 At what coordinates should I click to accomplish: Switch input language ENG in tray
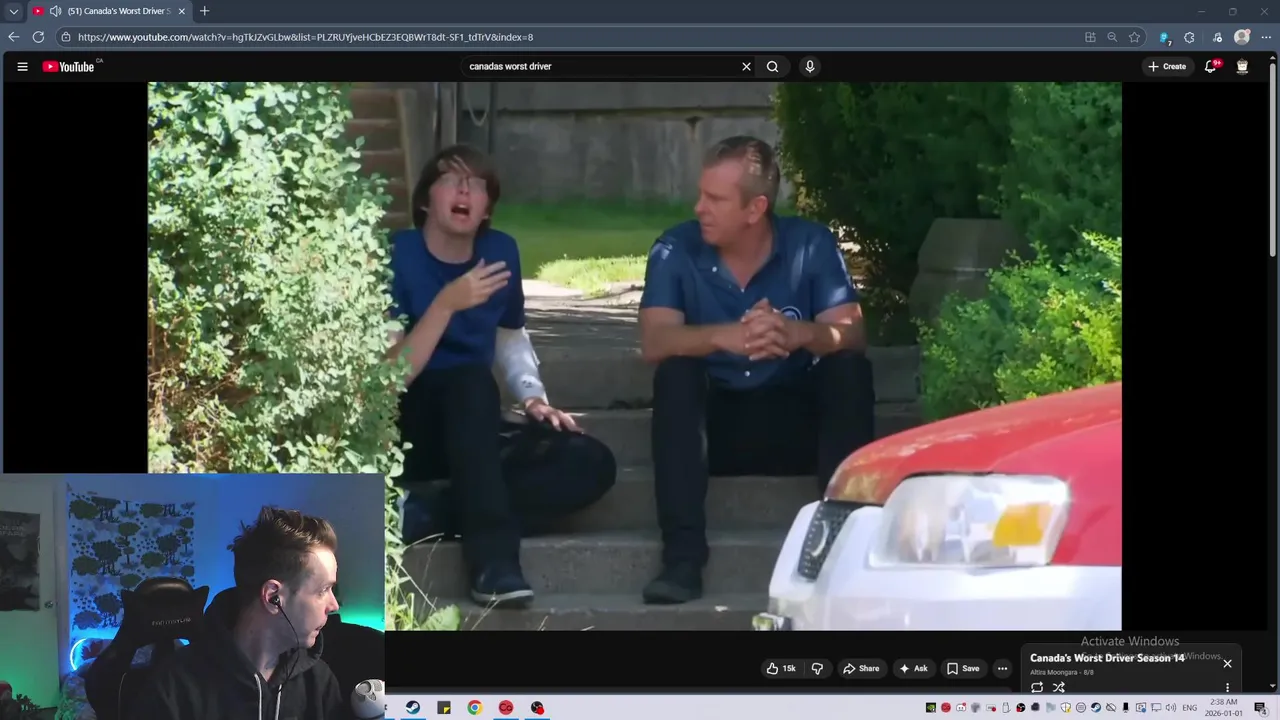[1190, 708]
